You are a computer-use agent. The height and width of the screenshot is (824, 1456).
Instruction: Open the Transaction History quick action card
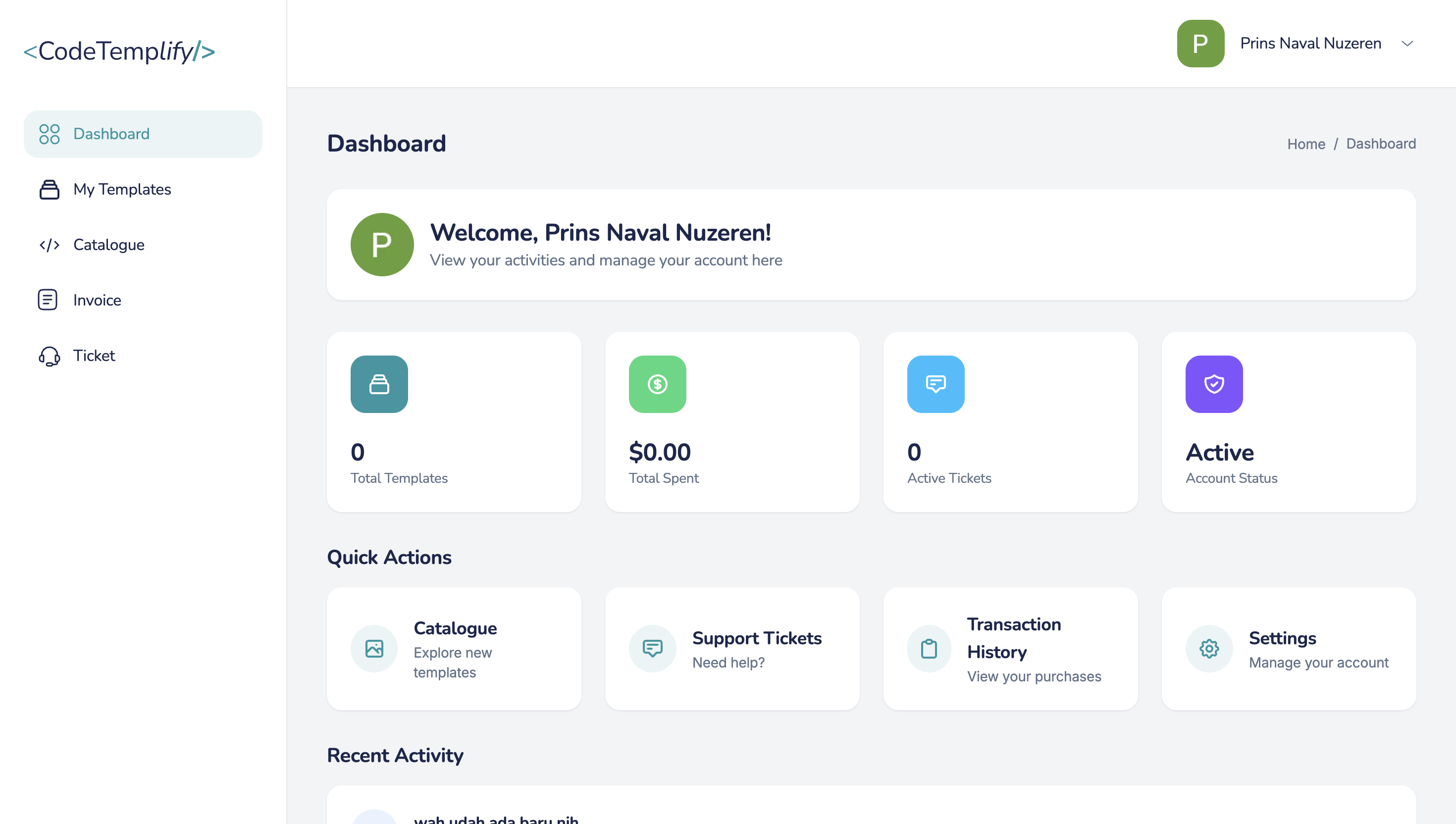(x=1010, y=649)
